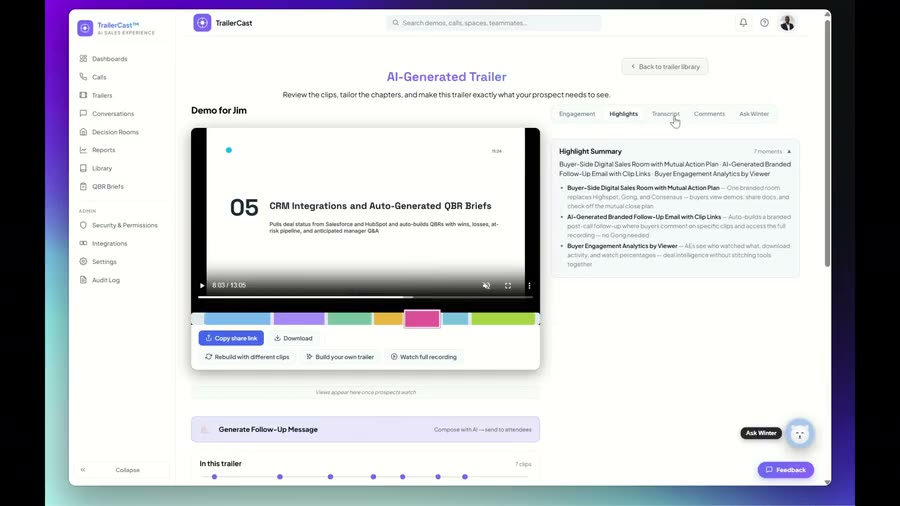
Task: Click the Copy share link button
Action: 231,338
